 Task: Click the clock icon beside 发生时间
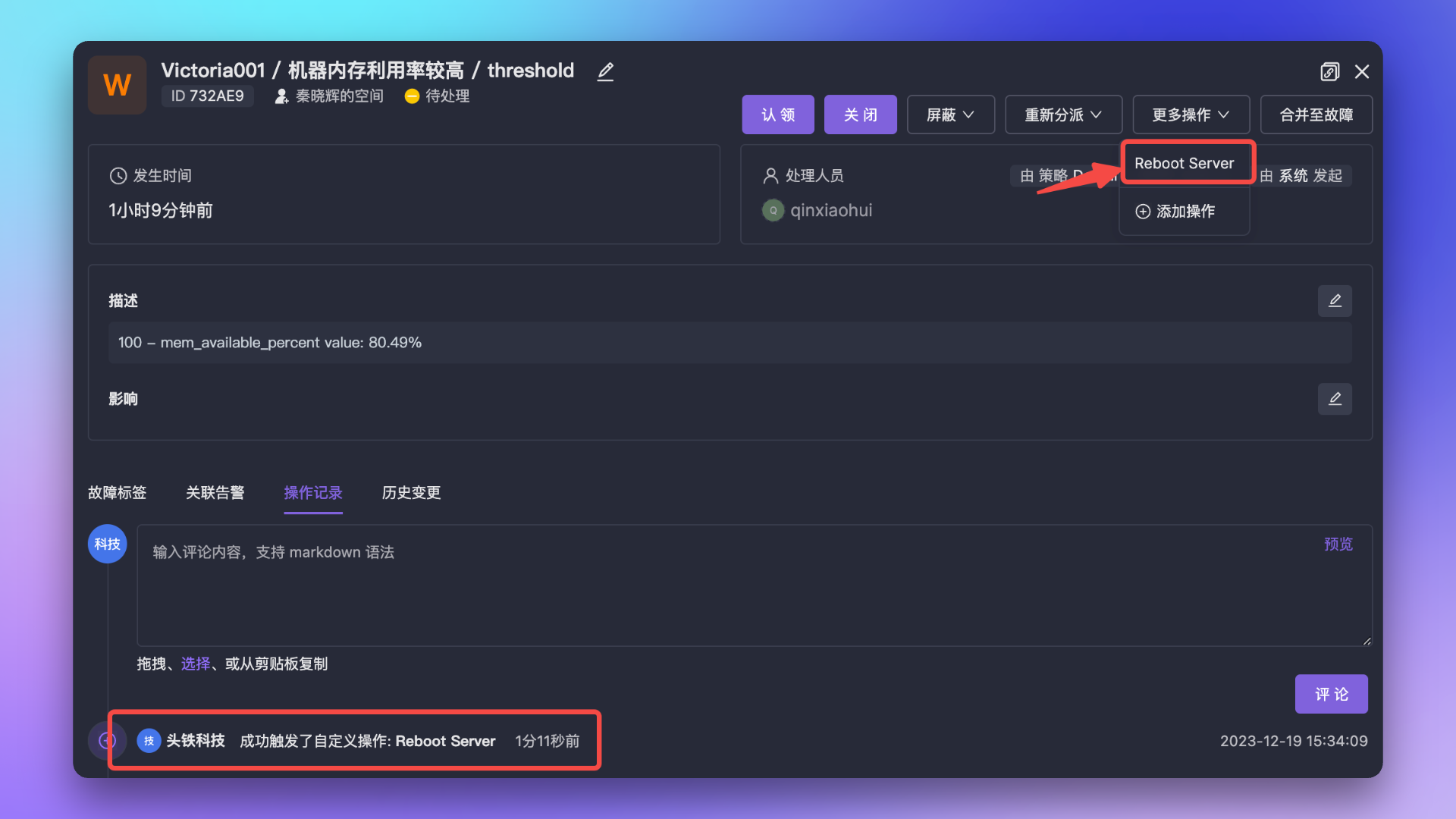(x=118, y=175)
